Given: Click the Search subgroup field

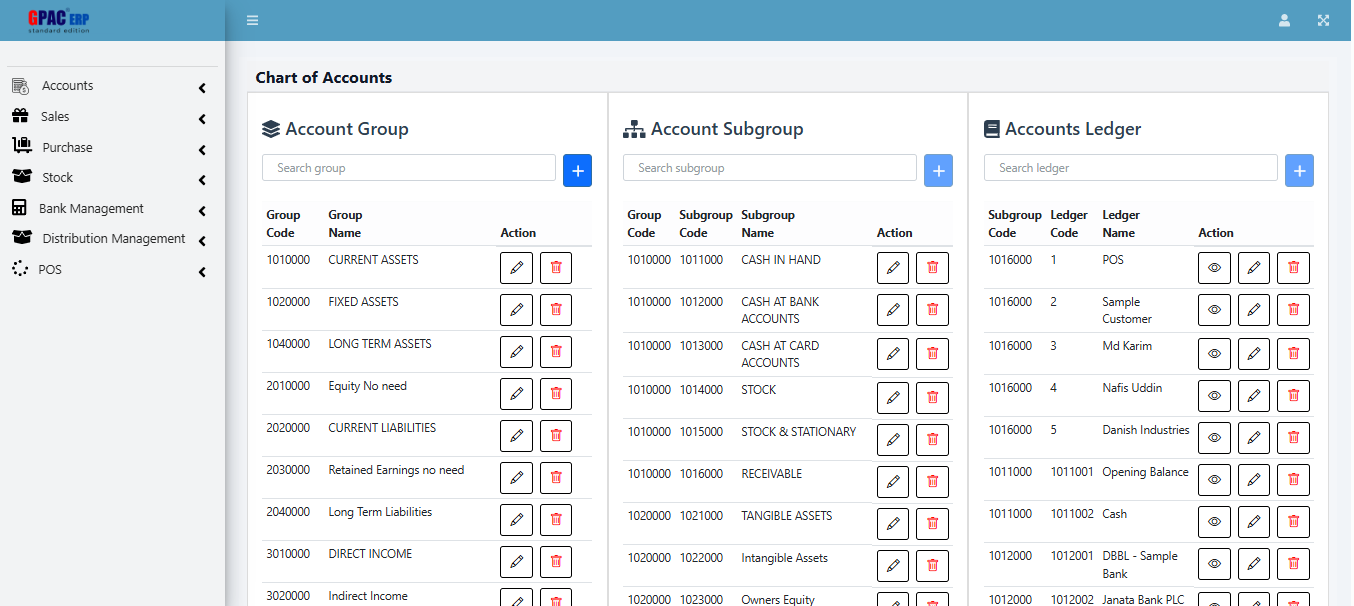Looking at the screenshot, I should [x=770, y=168].
